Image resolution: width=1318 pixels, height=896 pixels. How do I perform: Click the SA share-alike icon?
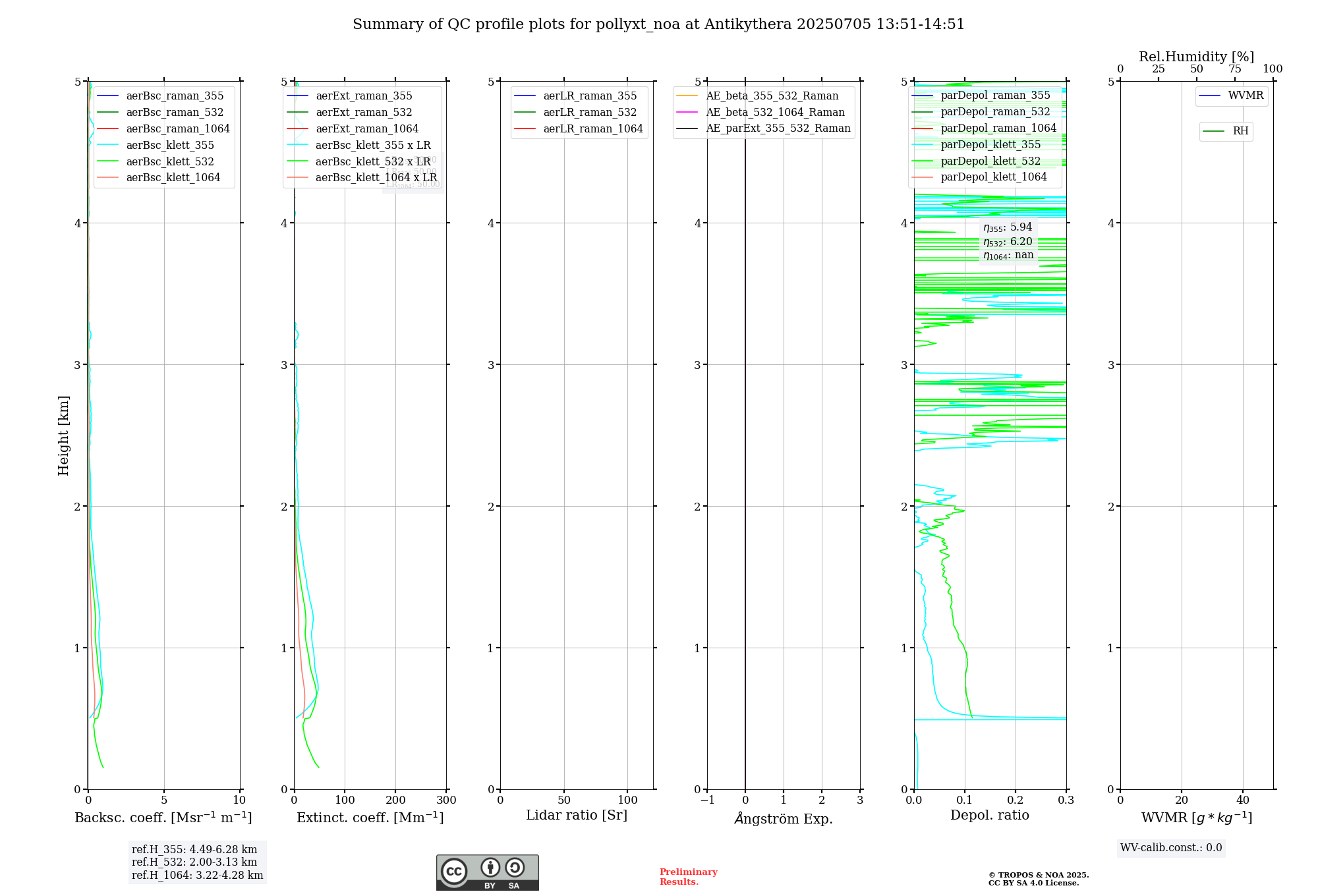(515, 867)
